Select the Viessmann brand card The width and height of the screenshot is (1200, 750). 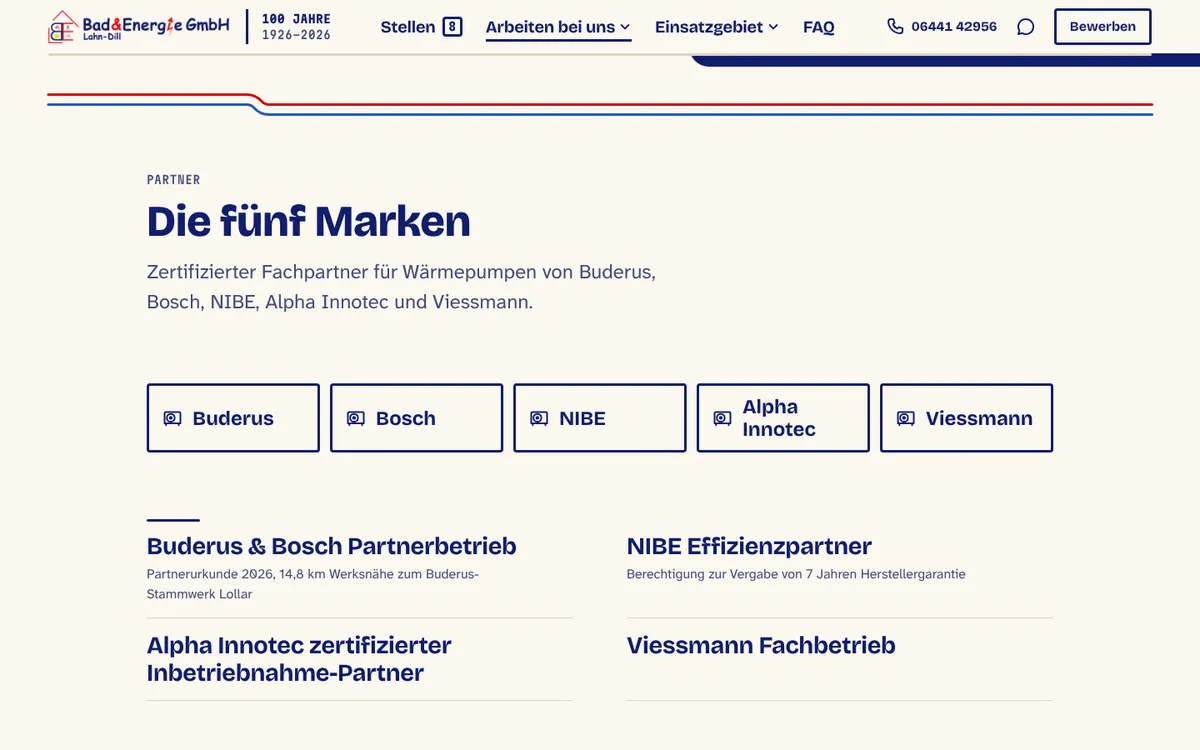point(966,418)
